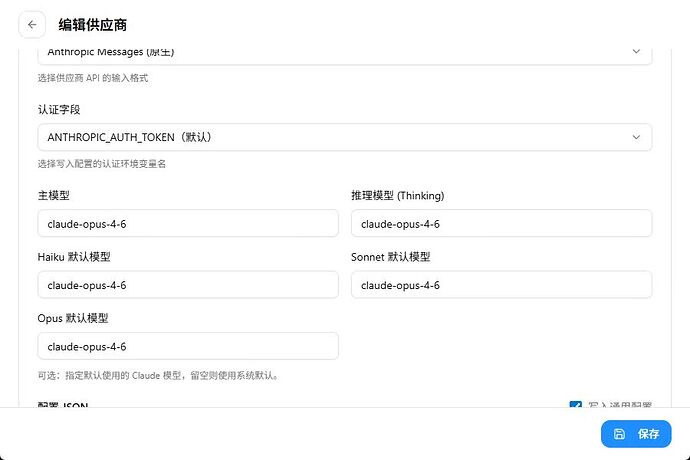Click the Opus 默认模型 label

pos(73,318)
